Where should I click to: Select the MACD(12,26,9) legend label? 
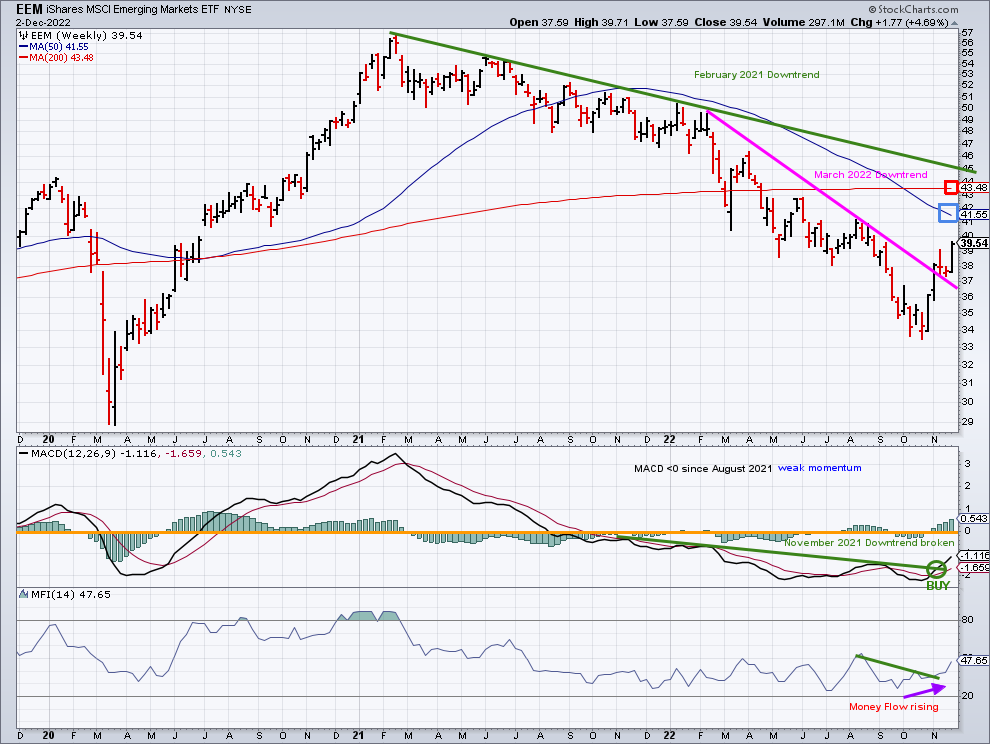[73, 453]
